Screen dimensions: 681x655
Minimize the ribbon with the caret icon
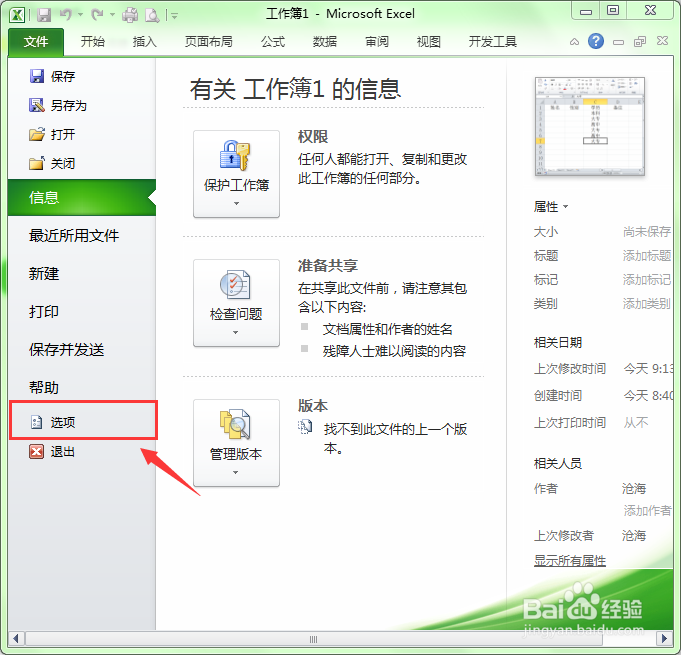pos(574,42)
